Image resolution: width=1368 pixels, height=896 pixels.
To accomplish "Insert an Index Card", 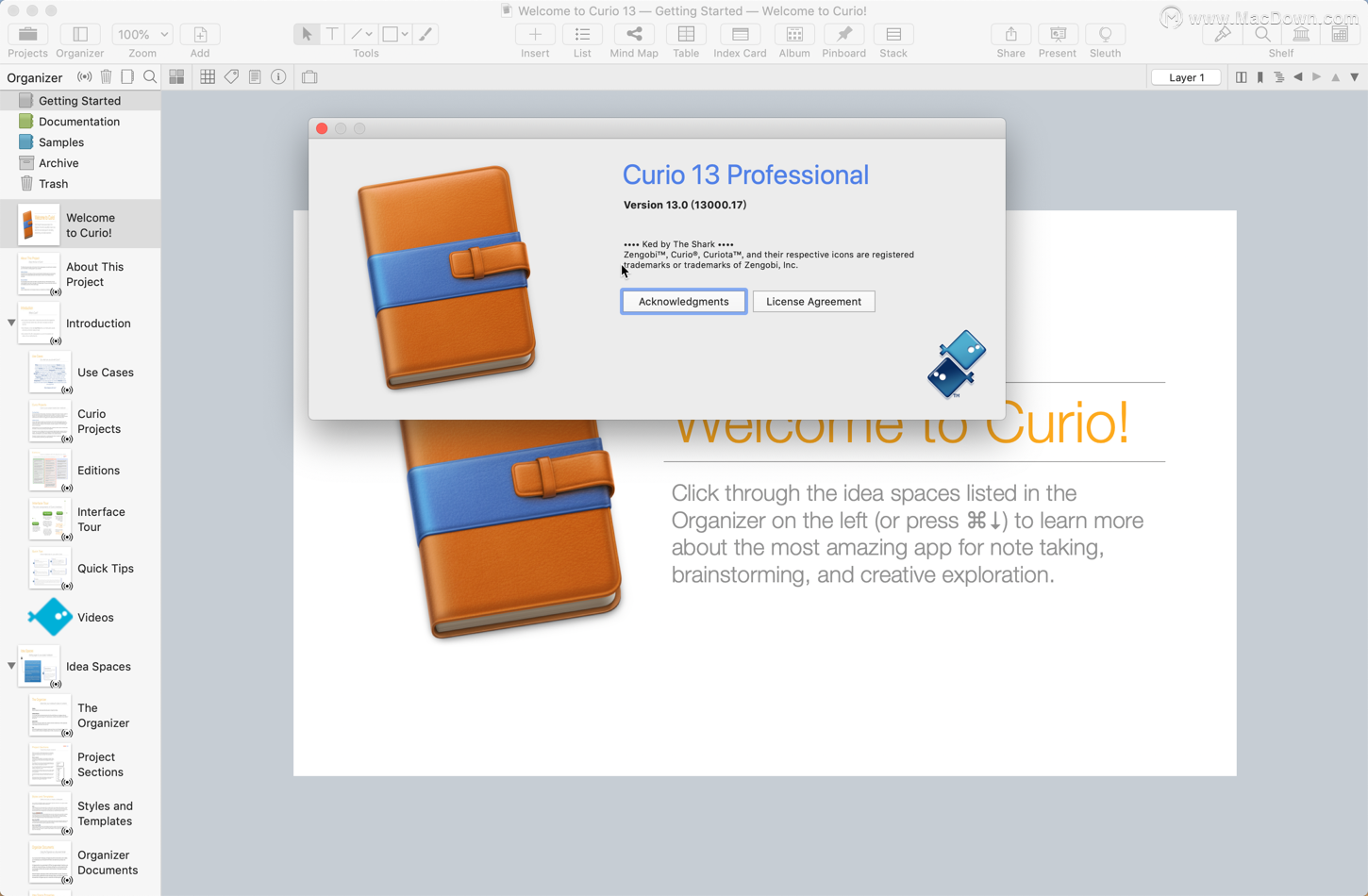I will (740, 35).
